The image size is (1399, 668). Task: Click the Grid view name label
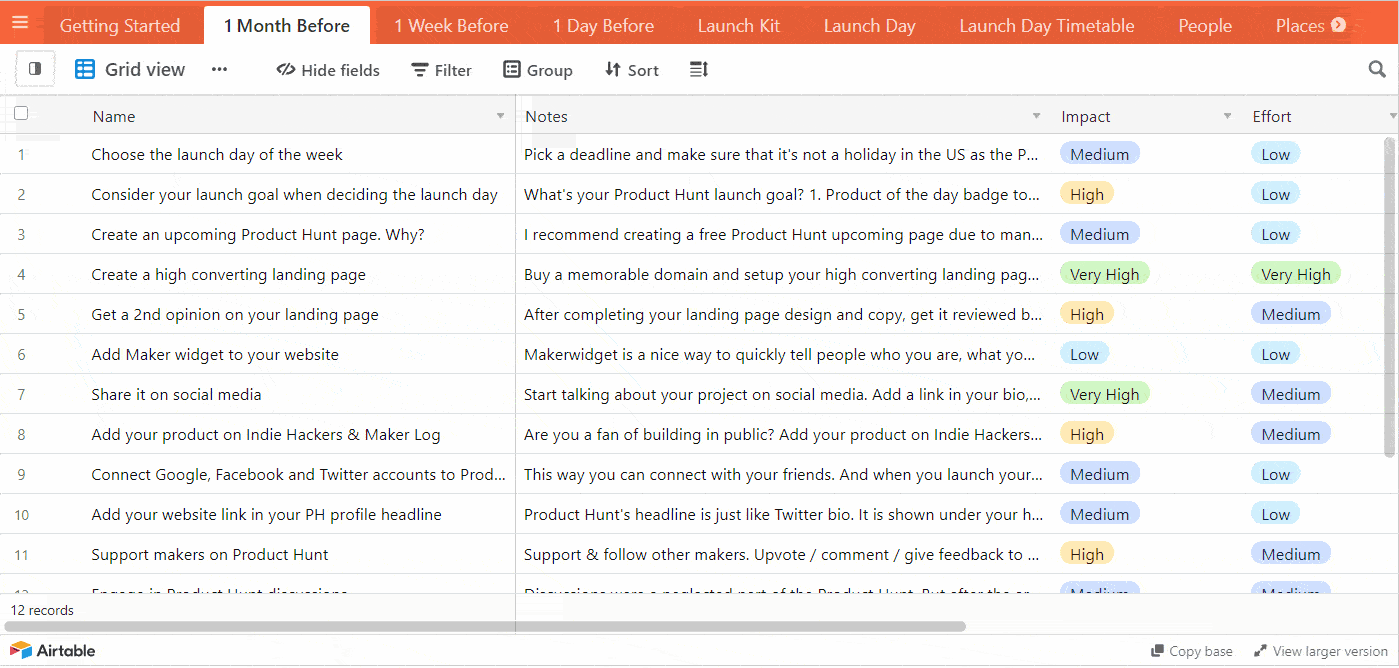tap(145, 69)
